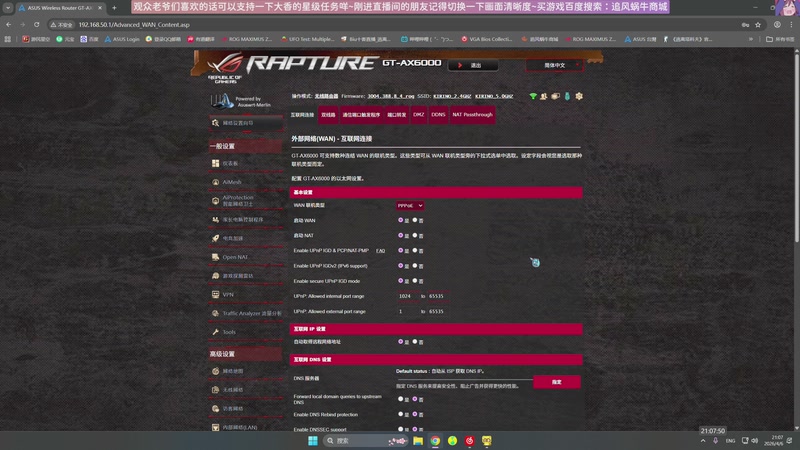This screenshot has width=800, height=450.
Task: Open the language dropdown showing 简体中文
Action: 555,65
